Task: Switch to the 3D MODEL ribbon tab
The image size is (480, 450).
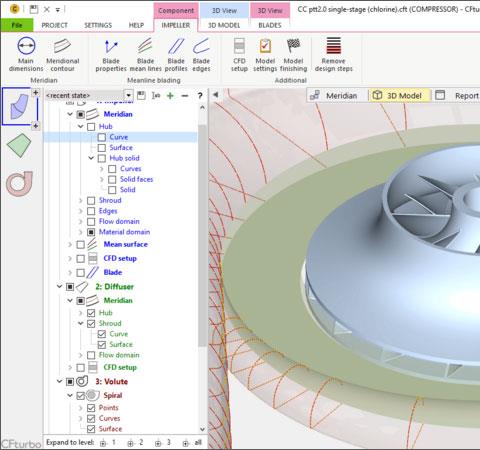Action: pyautogui.click(x=224, y=25)
